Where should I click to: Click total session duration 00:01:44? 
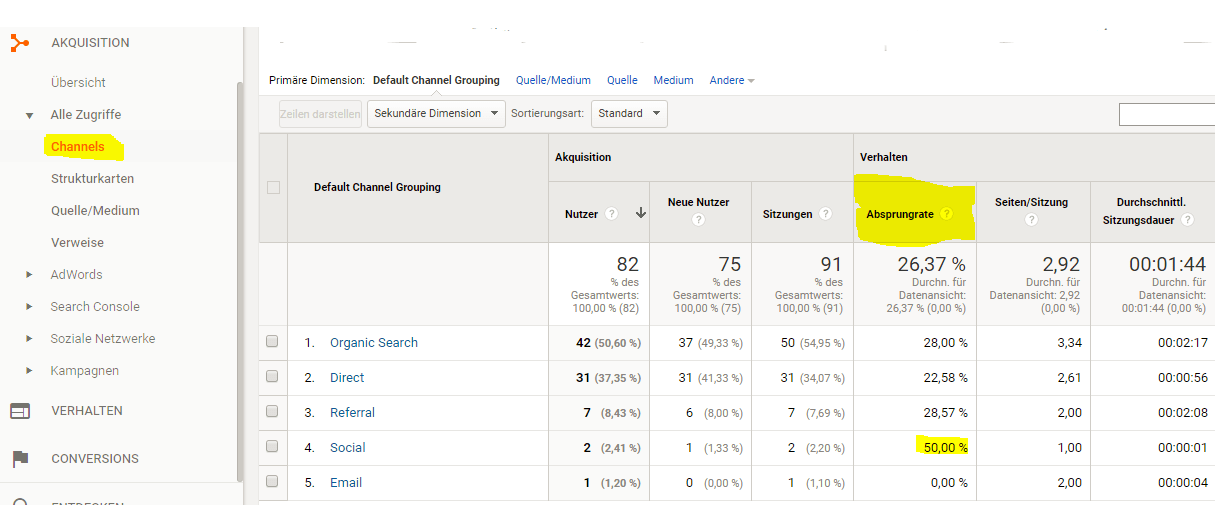1169,265
